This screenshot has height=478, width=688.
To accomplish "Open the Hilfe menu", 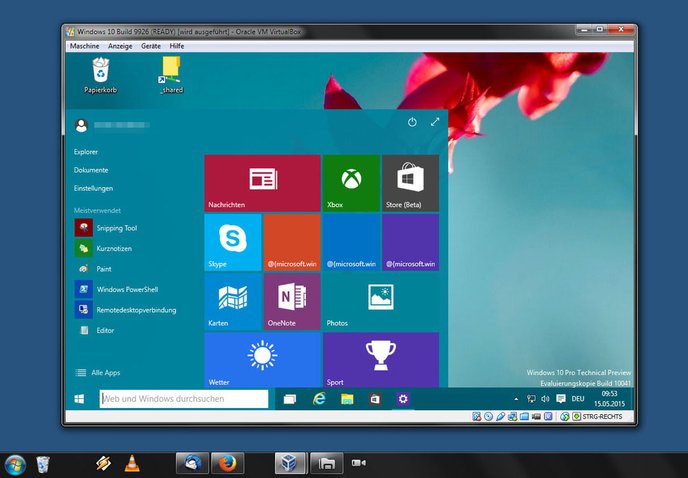I will click(177, 46).
